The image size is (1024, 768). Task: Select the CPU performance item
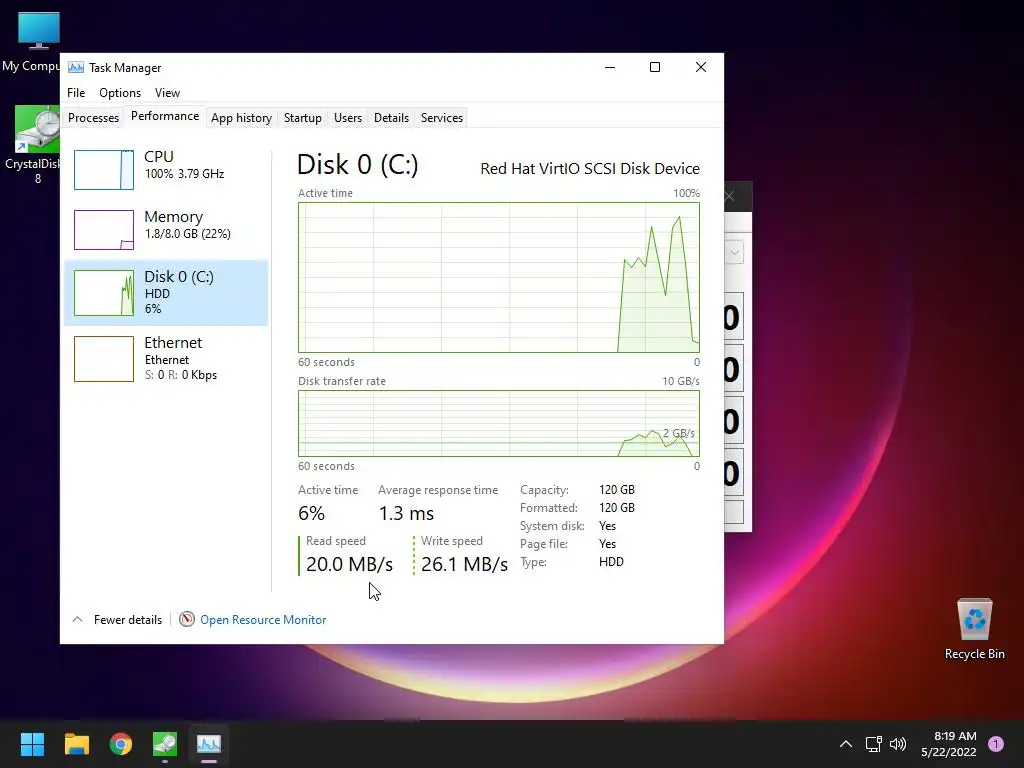coord(166,168)
